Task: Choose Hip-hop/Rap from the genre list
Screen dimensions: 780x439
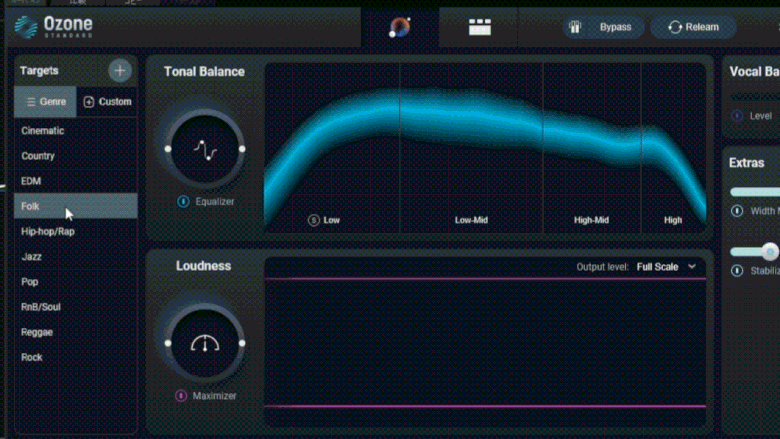Action: [x=48, y=232]
